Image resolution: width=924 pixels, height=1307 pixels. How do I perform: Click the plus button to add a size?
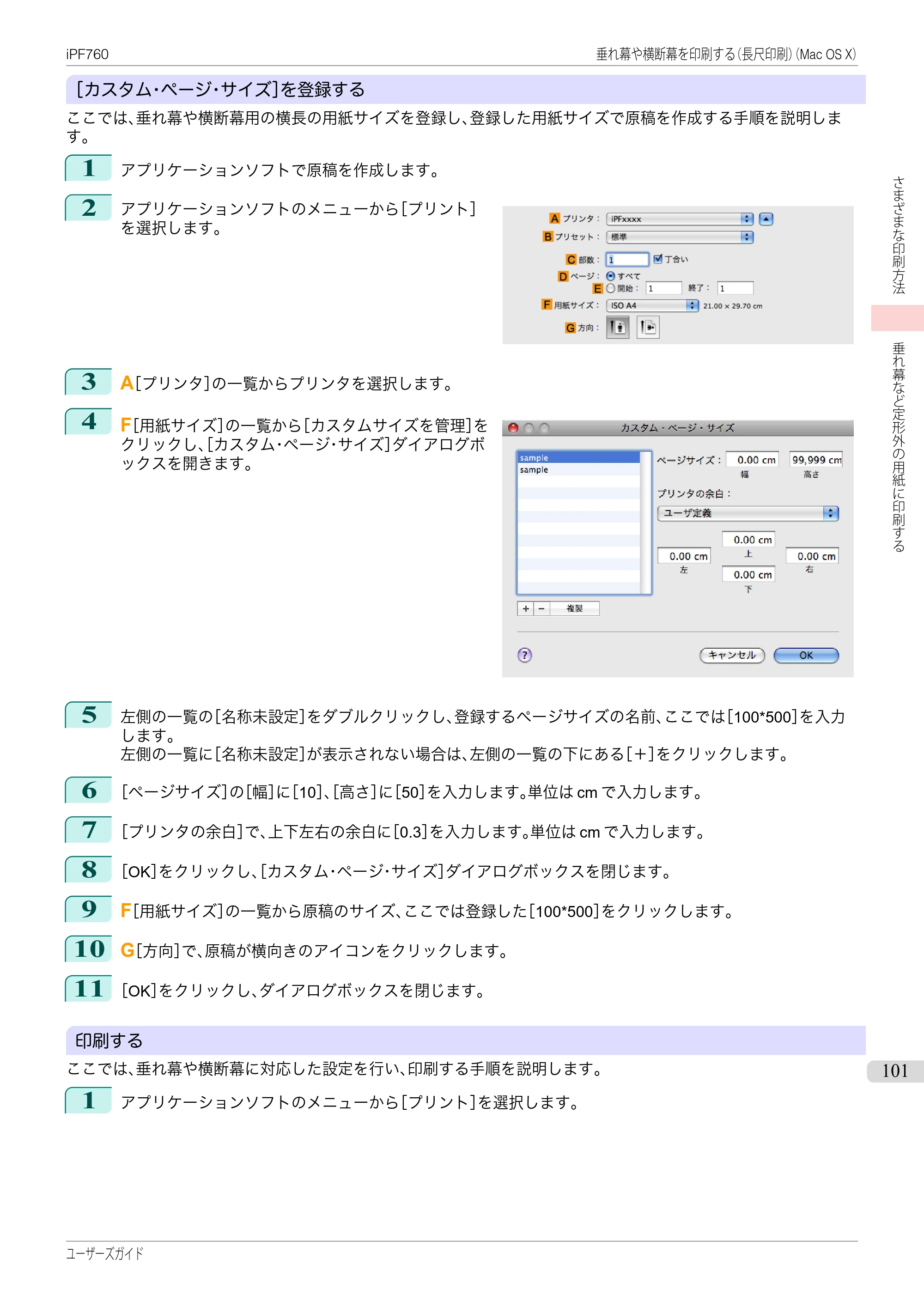coord(525,608)
